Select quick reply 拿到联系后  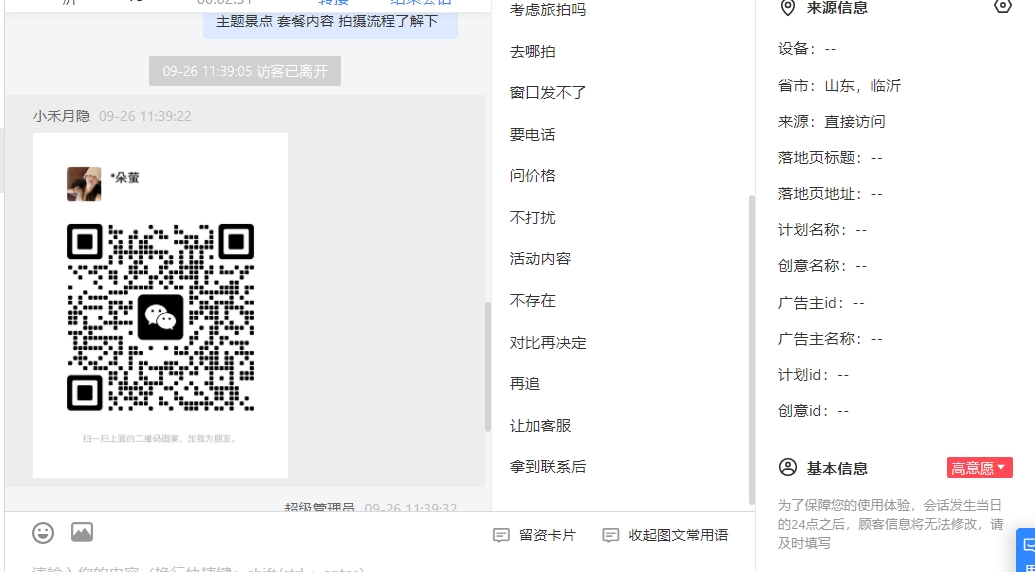pos(548,466)
